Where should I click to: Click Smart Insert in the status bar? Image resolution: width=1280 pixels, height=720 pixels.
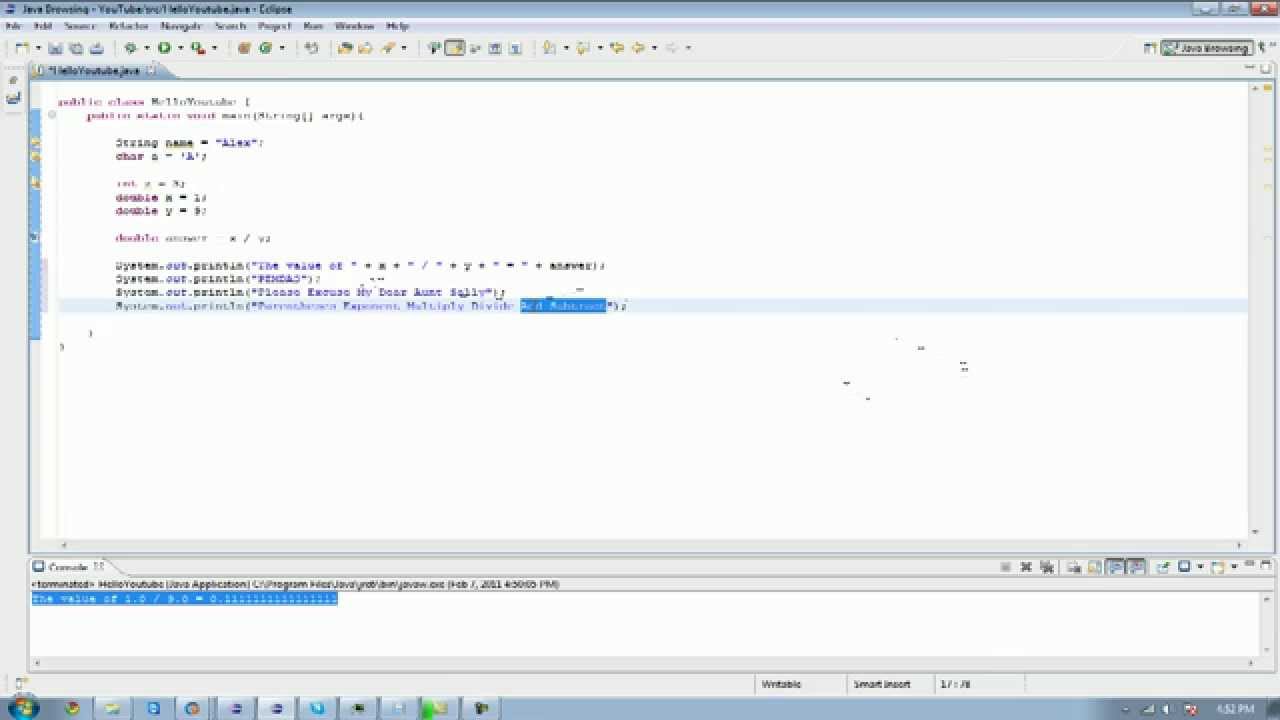tap(882, 684)
